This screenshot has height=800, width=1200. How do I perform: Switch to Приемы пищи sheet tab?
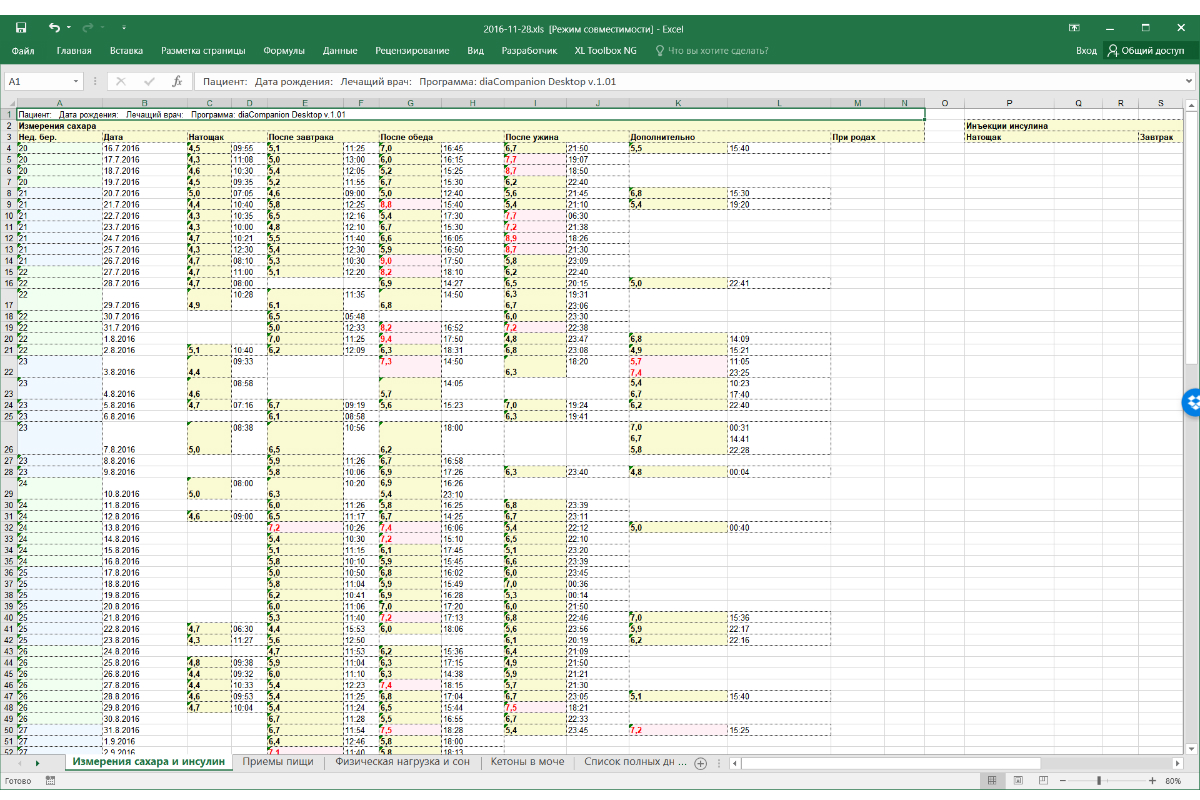point(277,762)
